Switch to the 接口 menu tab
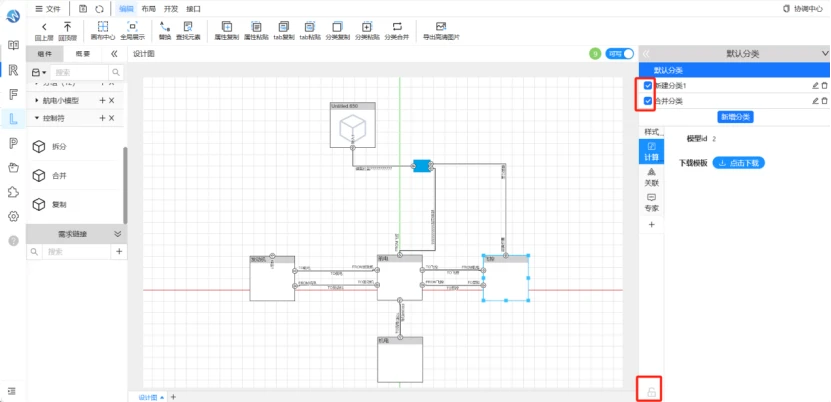Screen dimensions: 831x402 pos(193,8)
